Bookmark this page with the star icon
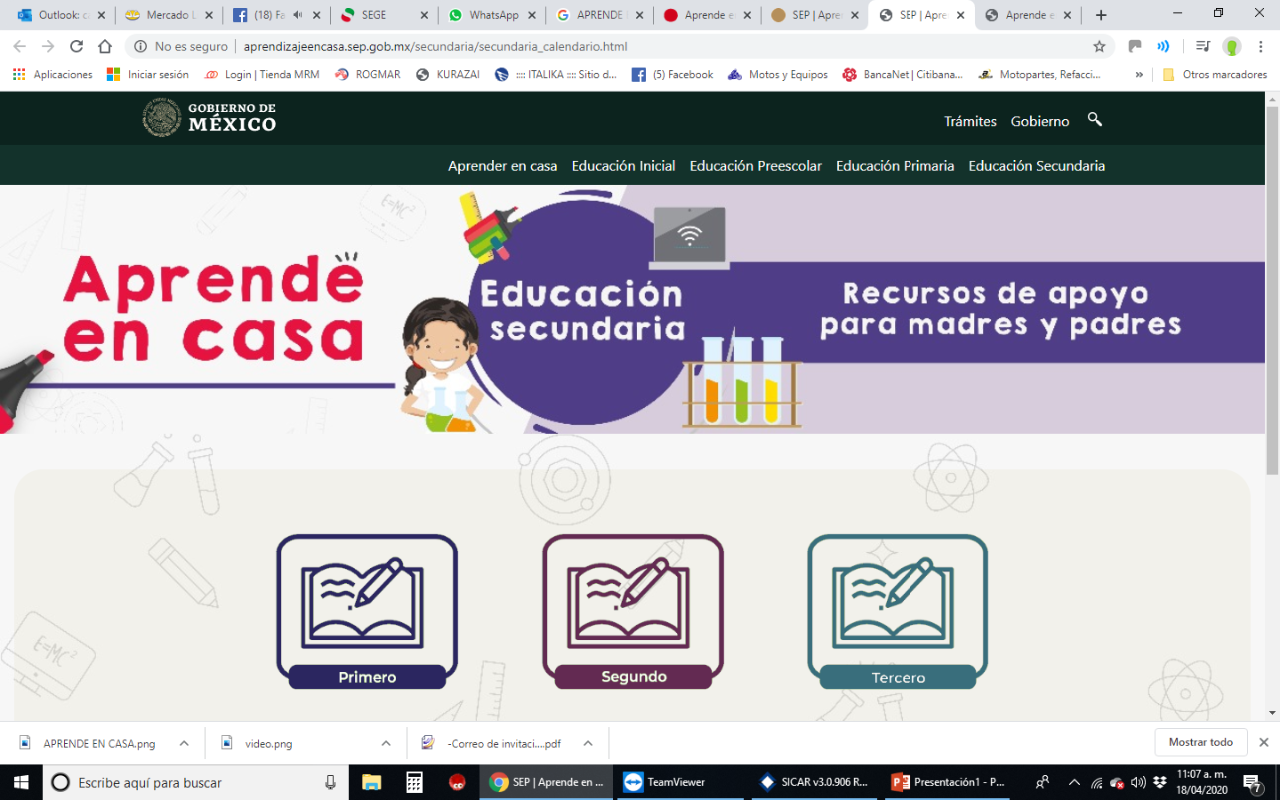Image resolution: width=1280 pixels, height=800 pixels. pos(1099,46)
